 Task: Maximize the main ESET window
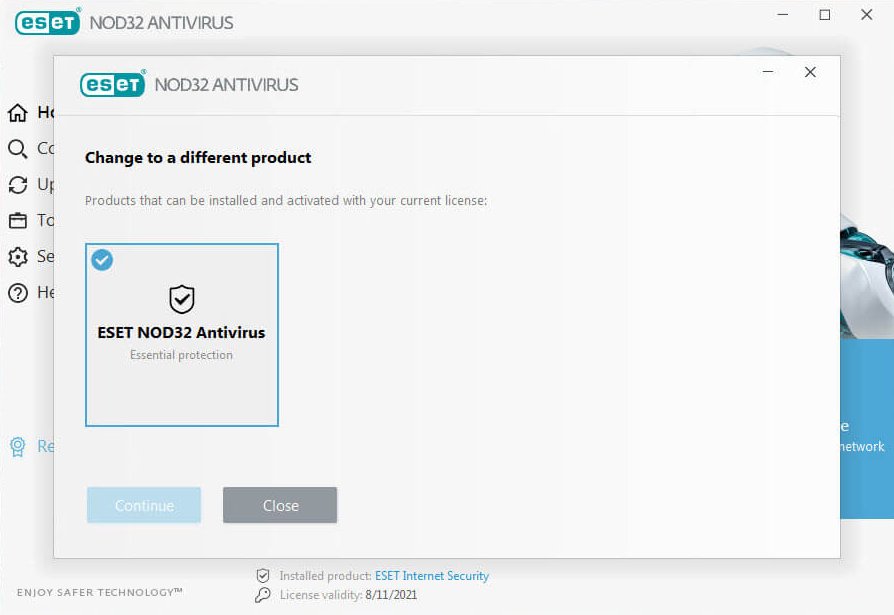coord(824,15)
